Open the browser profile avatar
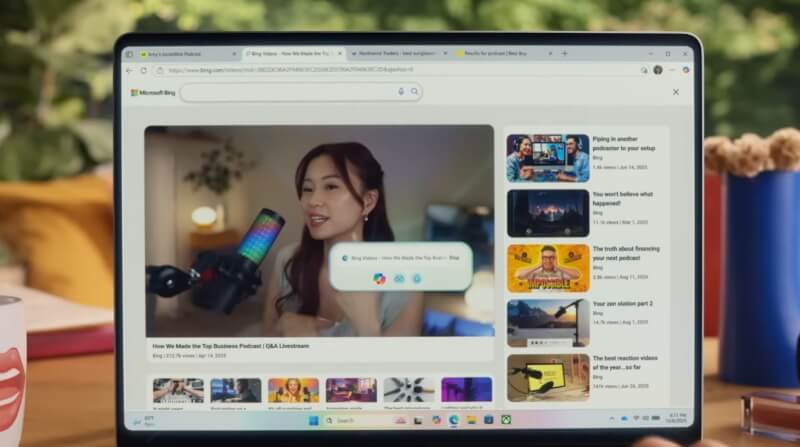This screenshot has width=800, height=447. coord(658,70)
